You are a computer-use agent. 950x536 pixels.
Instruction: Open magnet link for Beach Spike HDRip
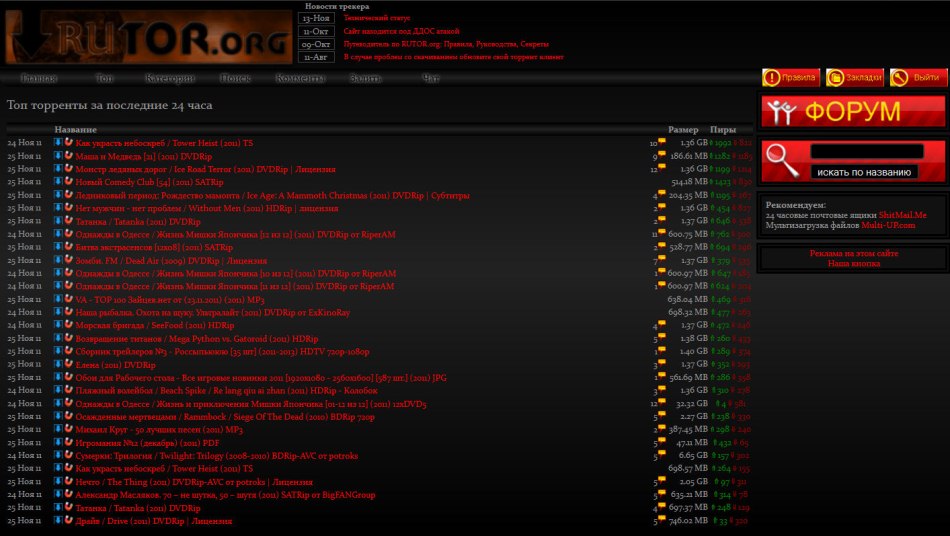[68, 390]
